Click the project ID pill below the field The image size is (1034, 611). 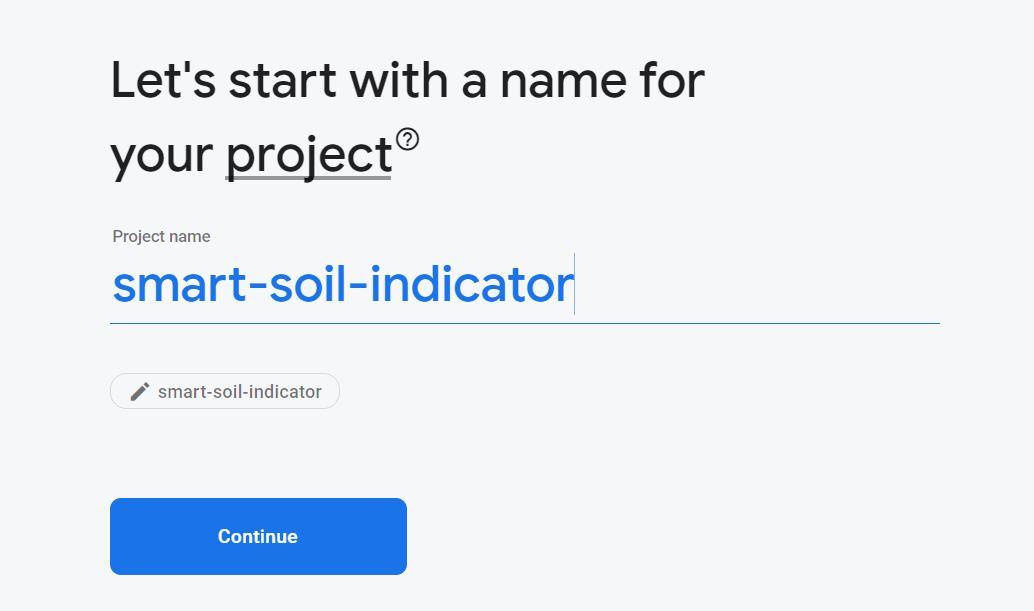(224, 391)
